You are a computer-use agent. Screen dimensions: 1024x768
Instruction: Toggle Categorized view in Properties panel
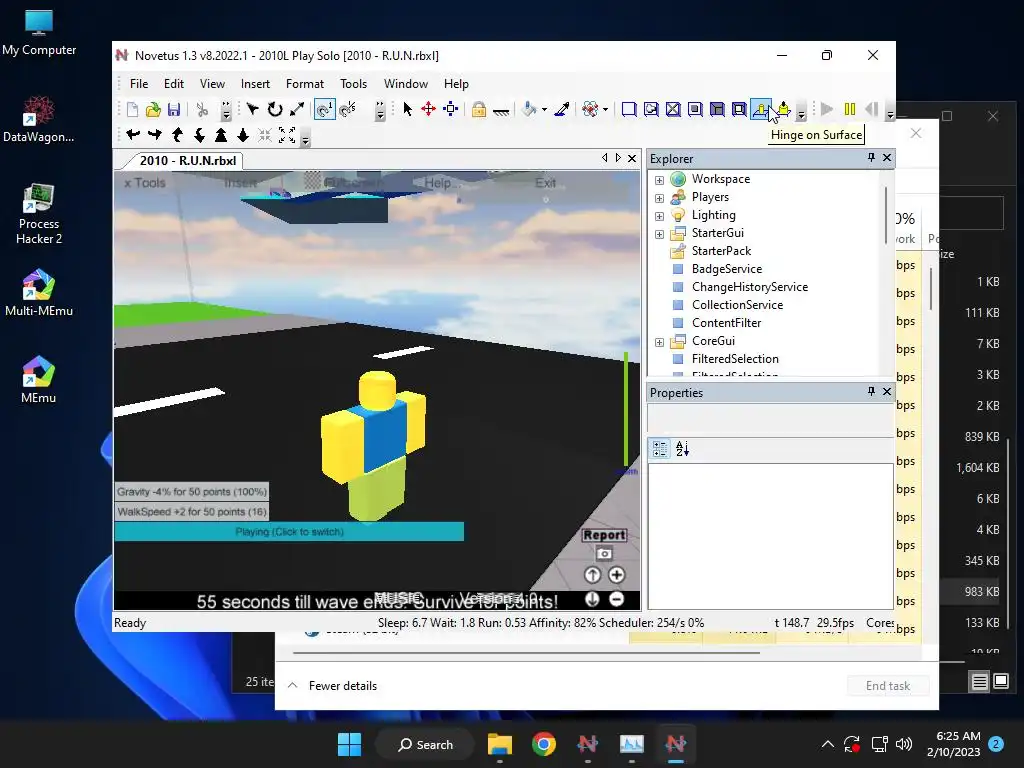660,449
